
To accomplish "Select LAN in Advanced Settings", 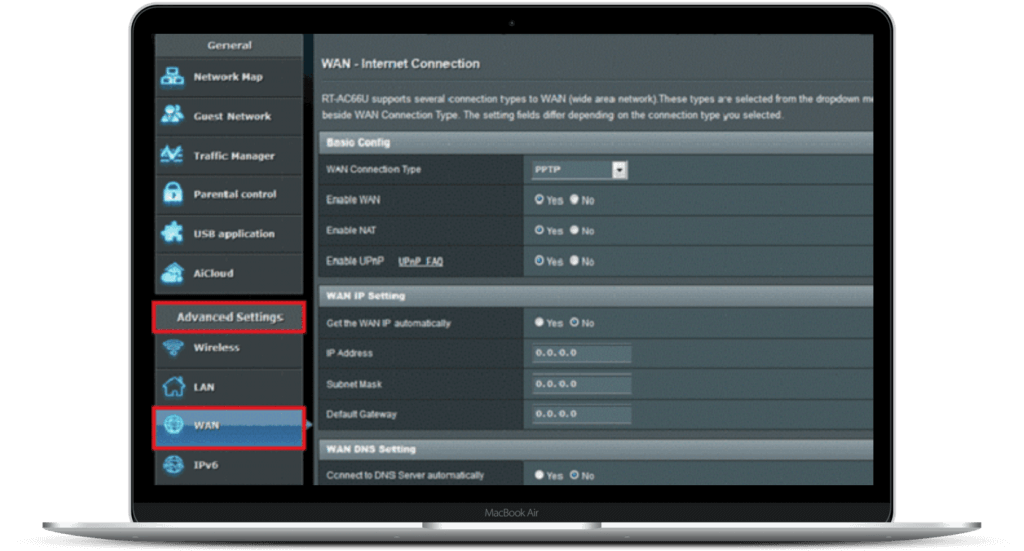I will click(x=229, y=387).
